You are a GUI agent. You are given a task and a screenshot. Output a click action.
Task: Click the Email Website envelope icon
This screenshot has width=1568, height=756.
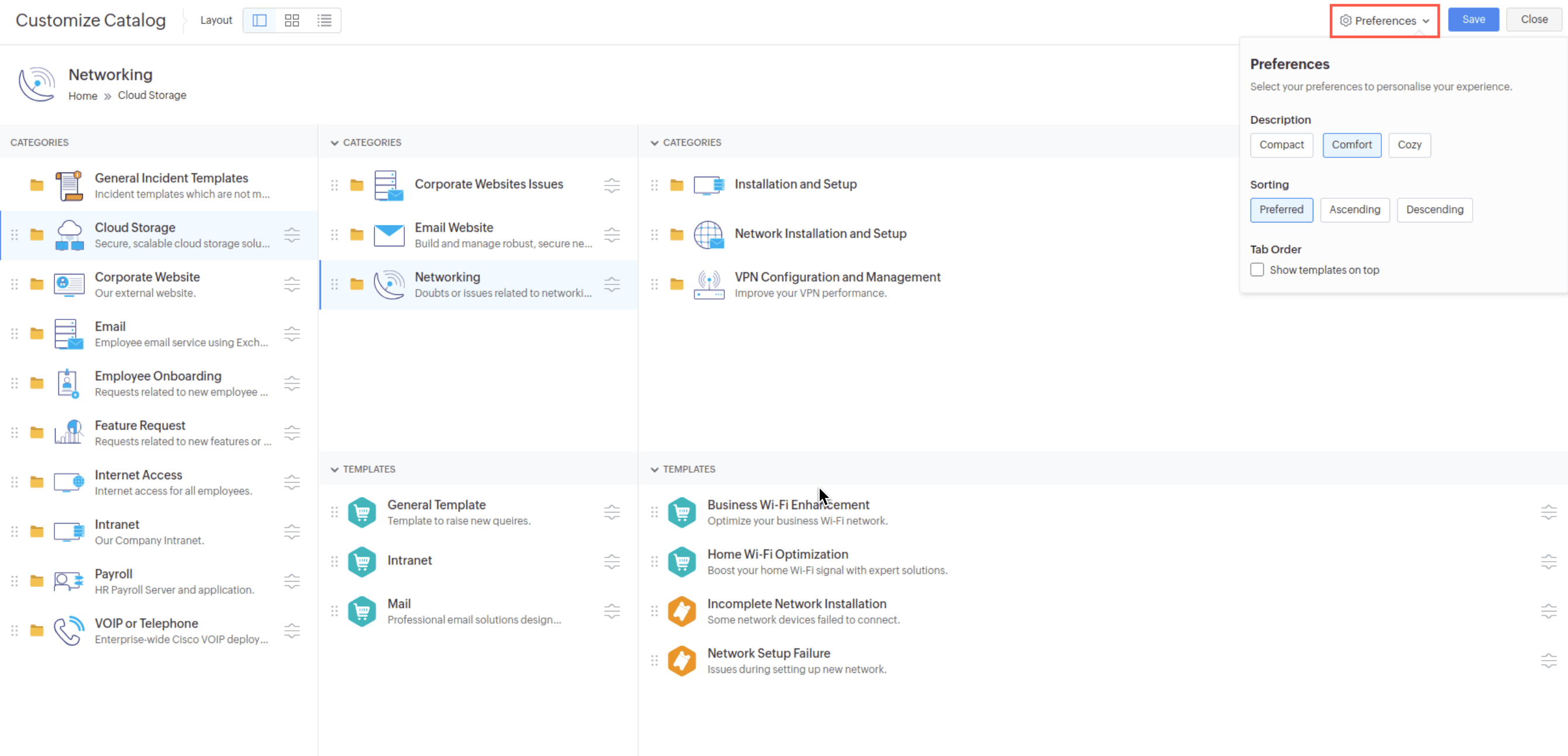pyautogui.click(x=389, y=235)
